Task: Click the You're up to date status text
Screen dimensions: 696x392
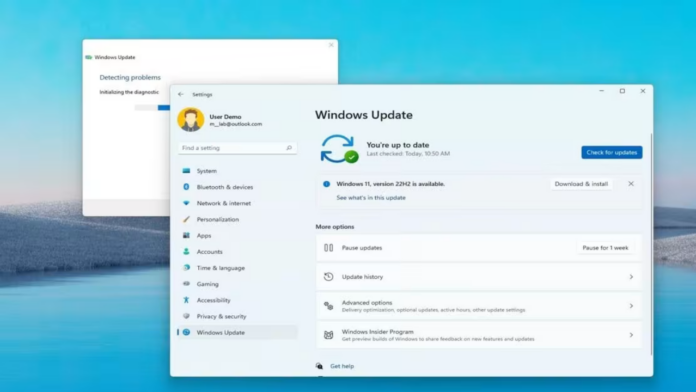Action: pyautogui.click(x=398, y=145)
